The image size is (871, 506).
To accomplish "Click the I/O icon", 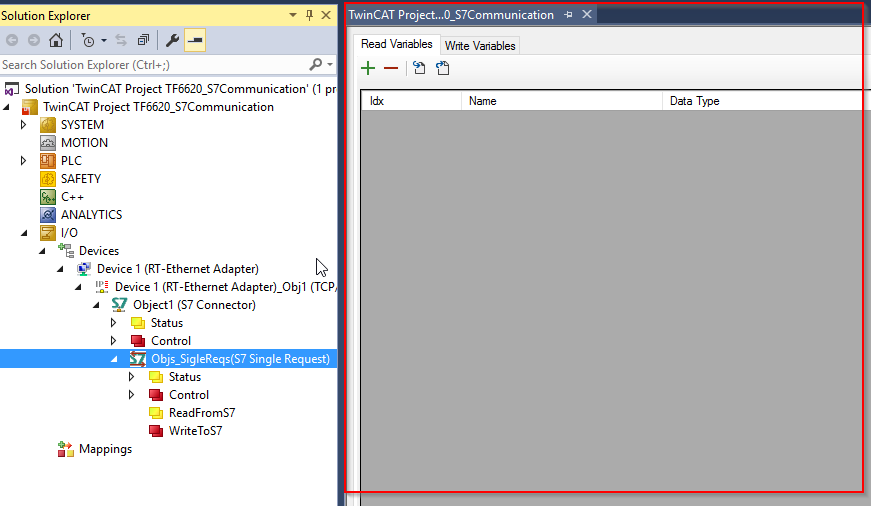I will pyautogui.click(x=48, y=233).
